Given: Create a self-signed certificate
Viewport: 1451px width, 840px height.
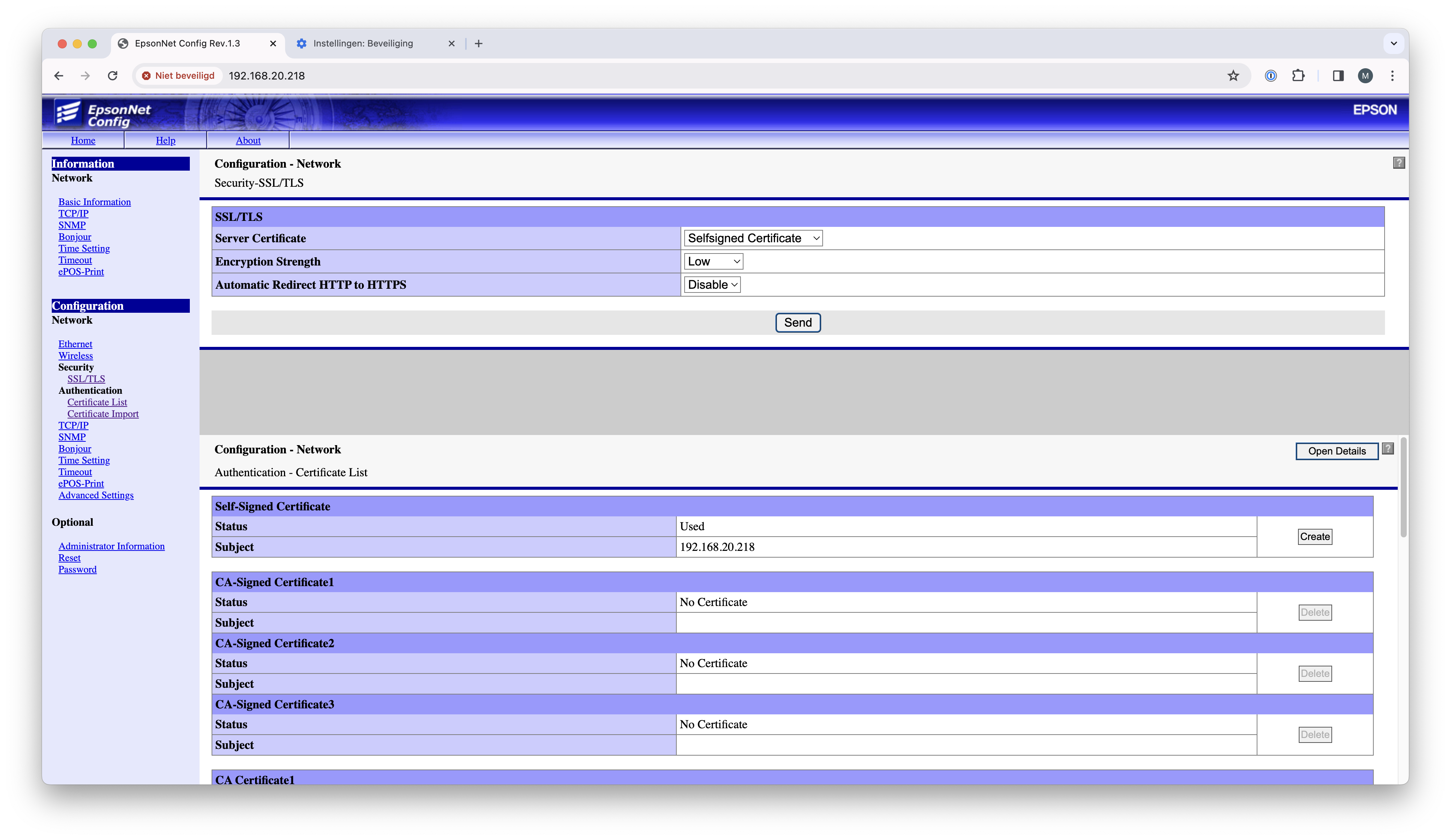Looking at the screenshot, I should (x=1314, y=537).
